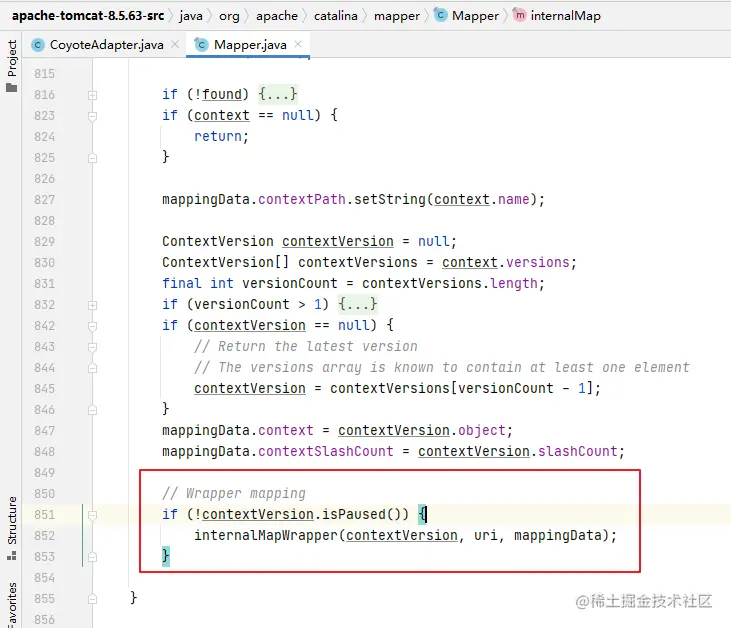Open the Project tool window
The height and width of the screenshot is (628, 731).
12,66
